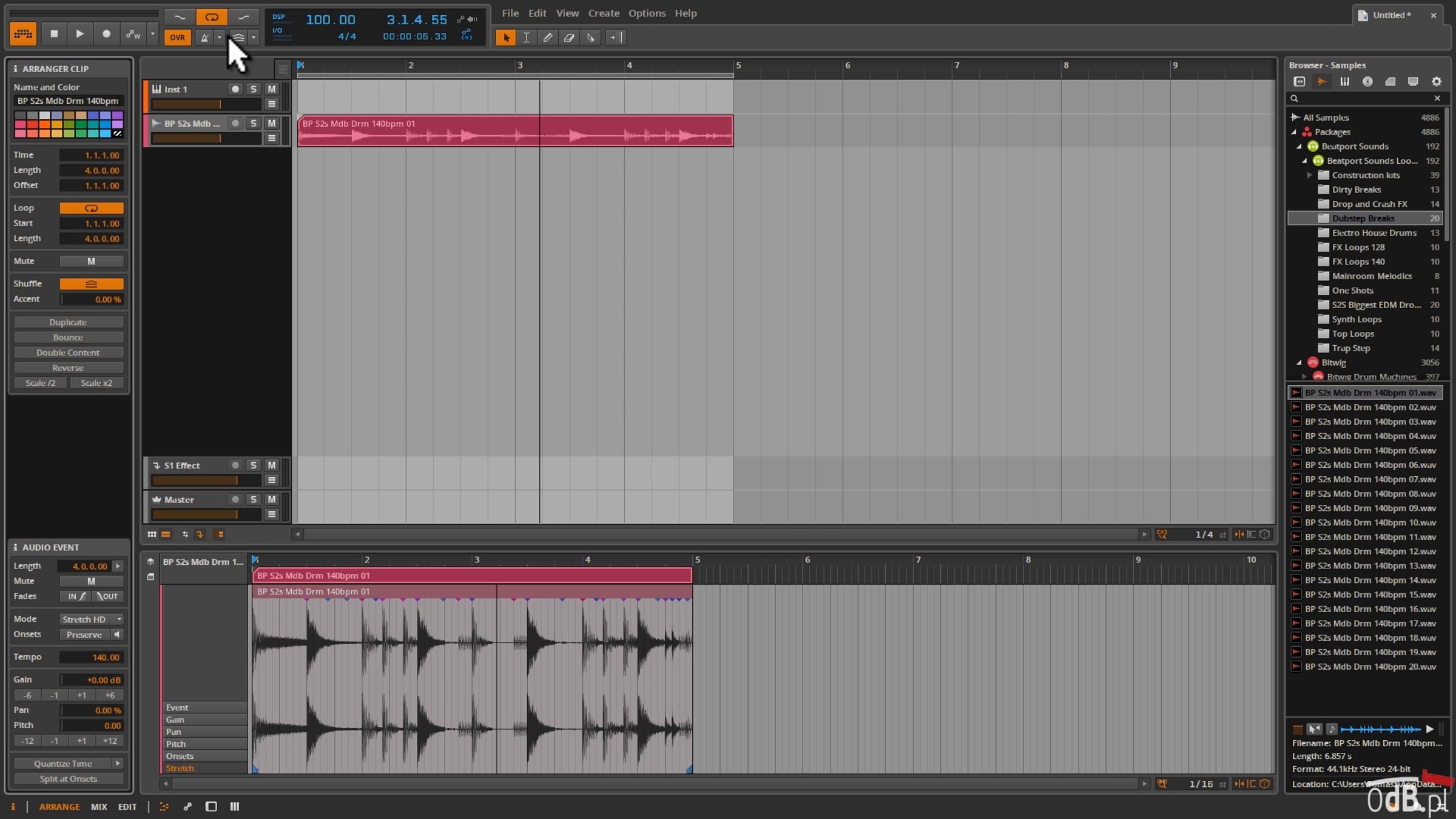The width and height of the screenshot is (1456, 819).
Task: Collapse the Beatport Sounds package
Action: (1299, 146)
